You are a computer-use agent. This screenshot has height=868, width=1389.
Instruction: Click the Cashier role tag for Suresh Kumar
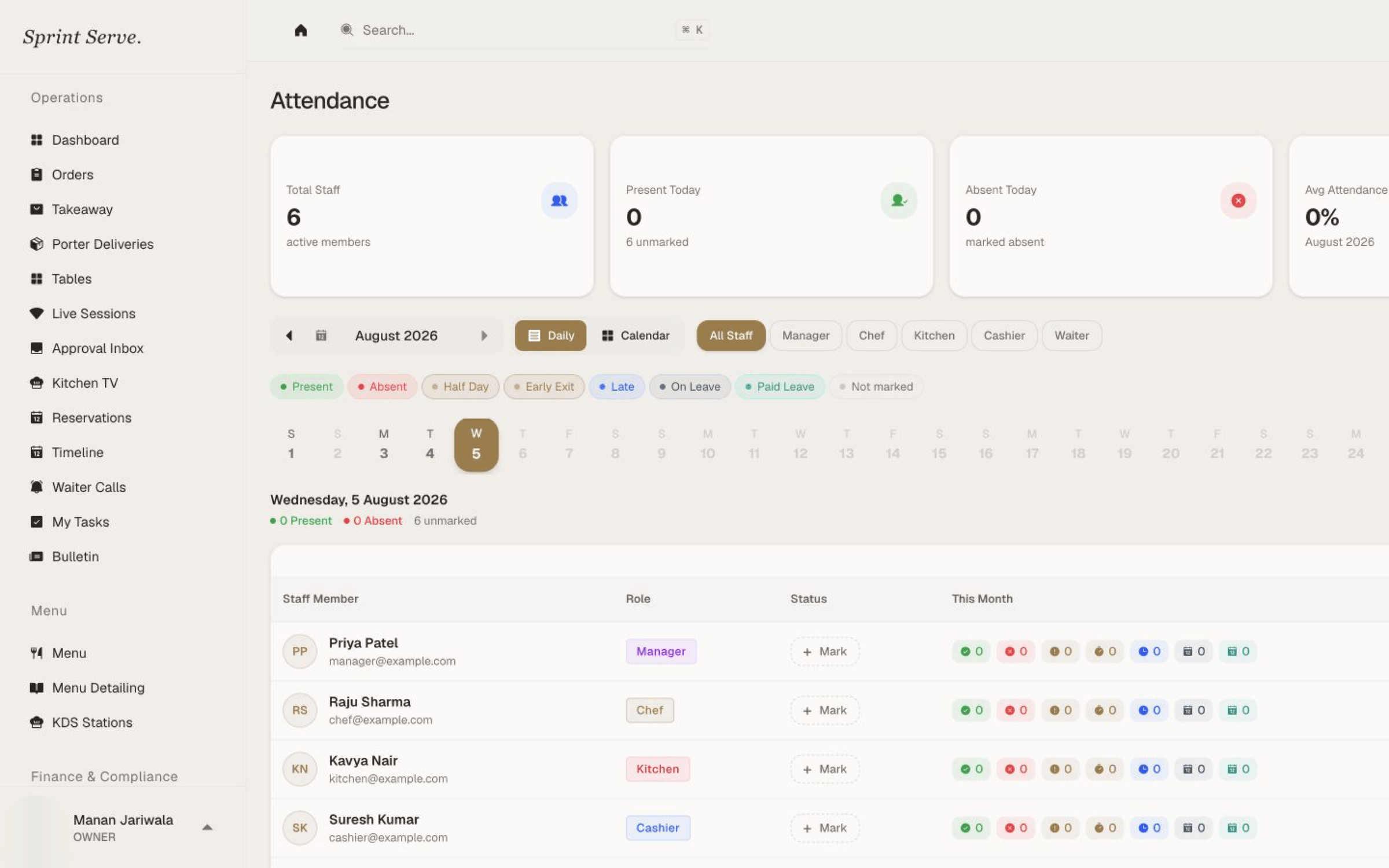657,828
